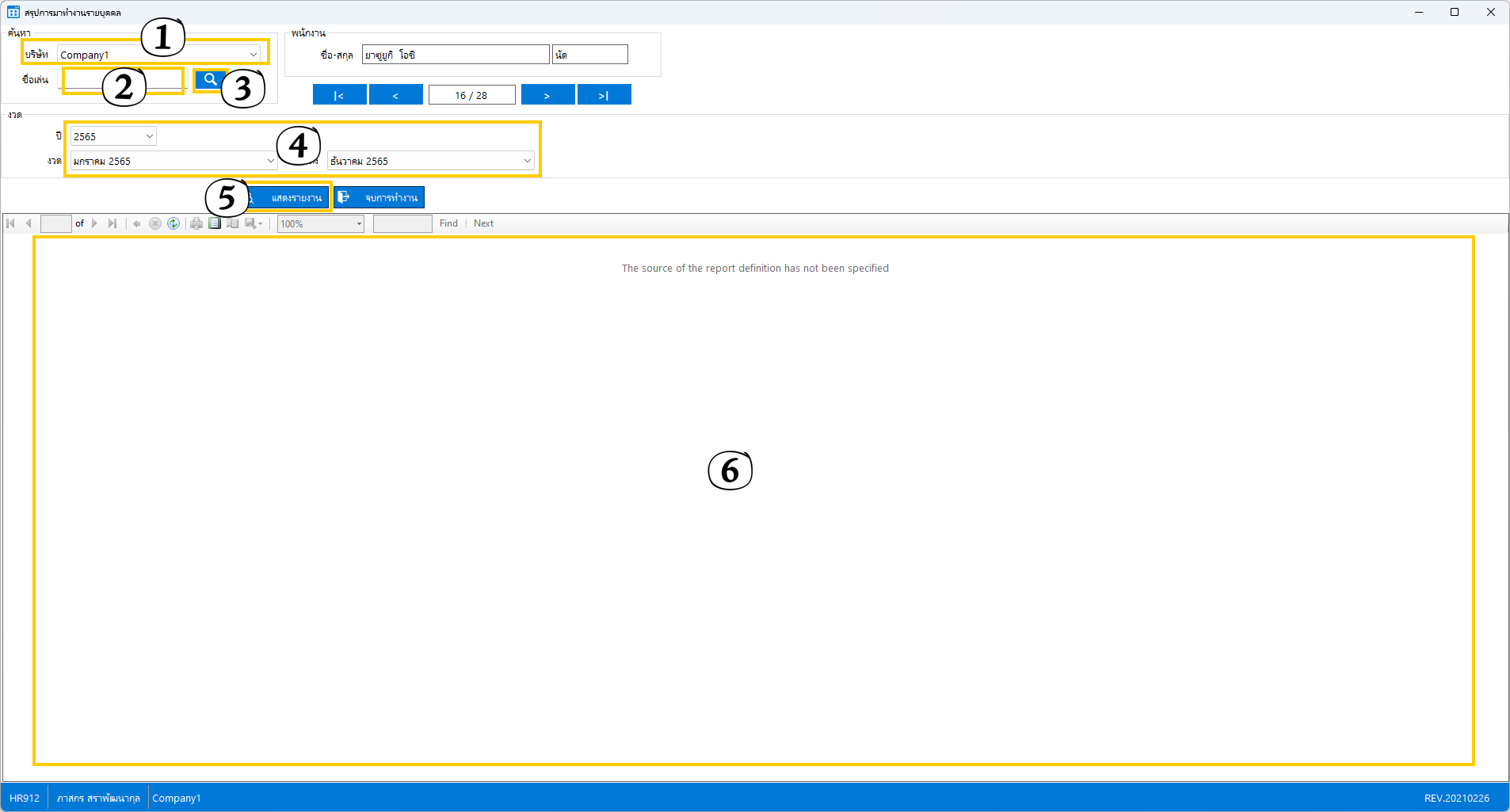
Task: Click the refresh icon in report toolbar
Action: (173, 223)
